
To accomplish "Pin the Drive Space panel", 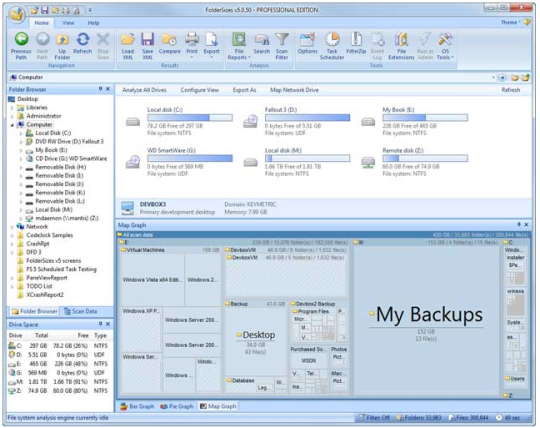I will [100, 324].
